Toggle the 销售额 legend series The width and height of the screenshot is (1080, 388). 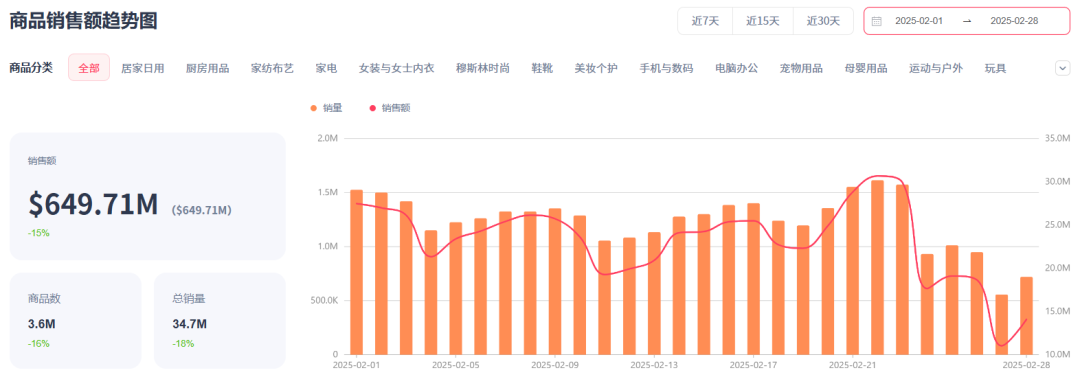390,108
